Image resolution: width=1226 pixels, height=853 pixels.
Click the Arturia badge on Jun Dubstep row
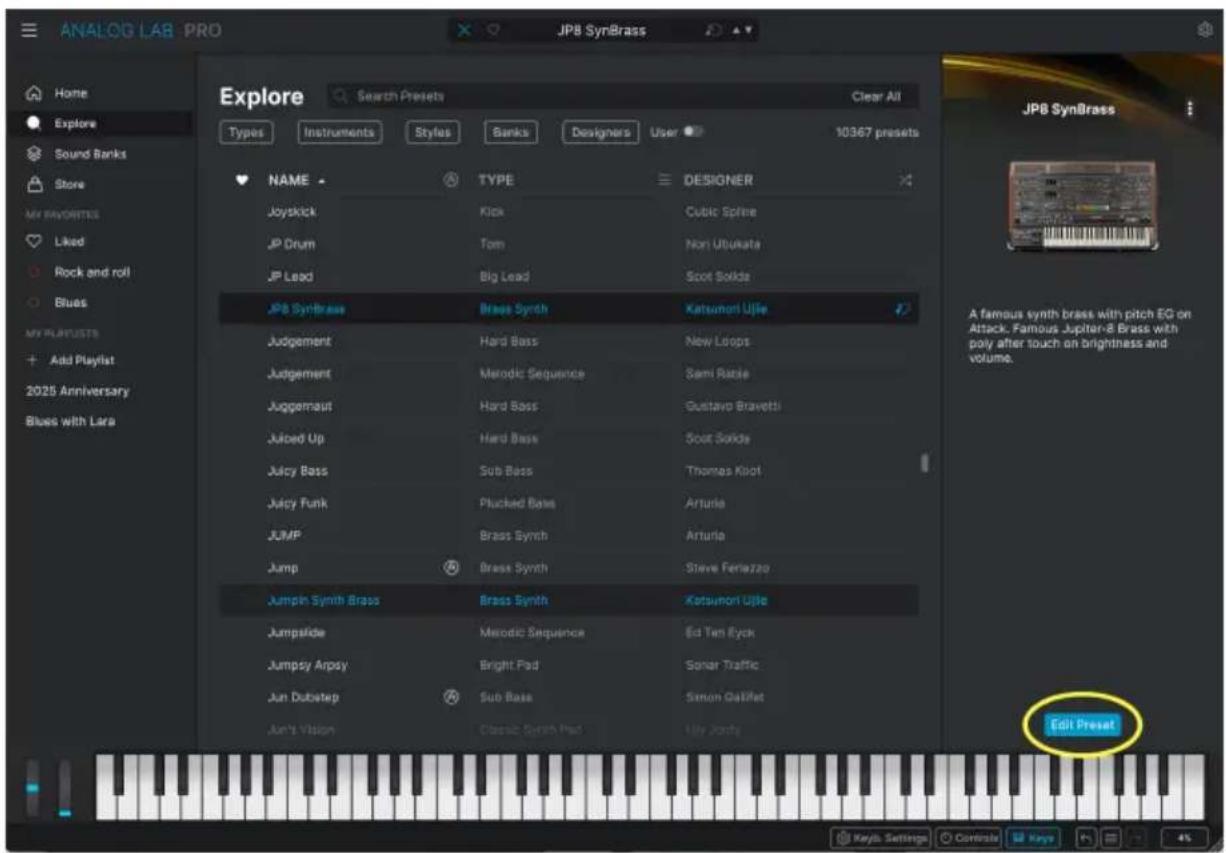click(450, 696)
